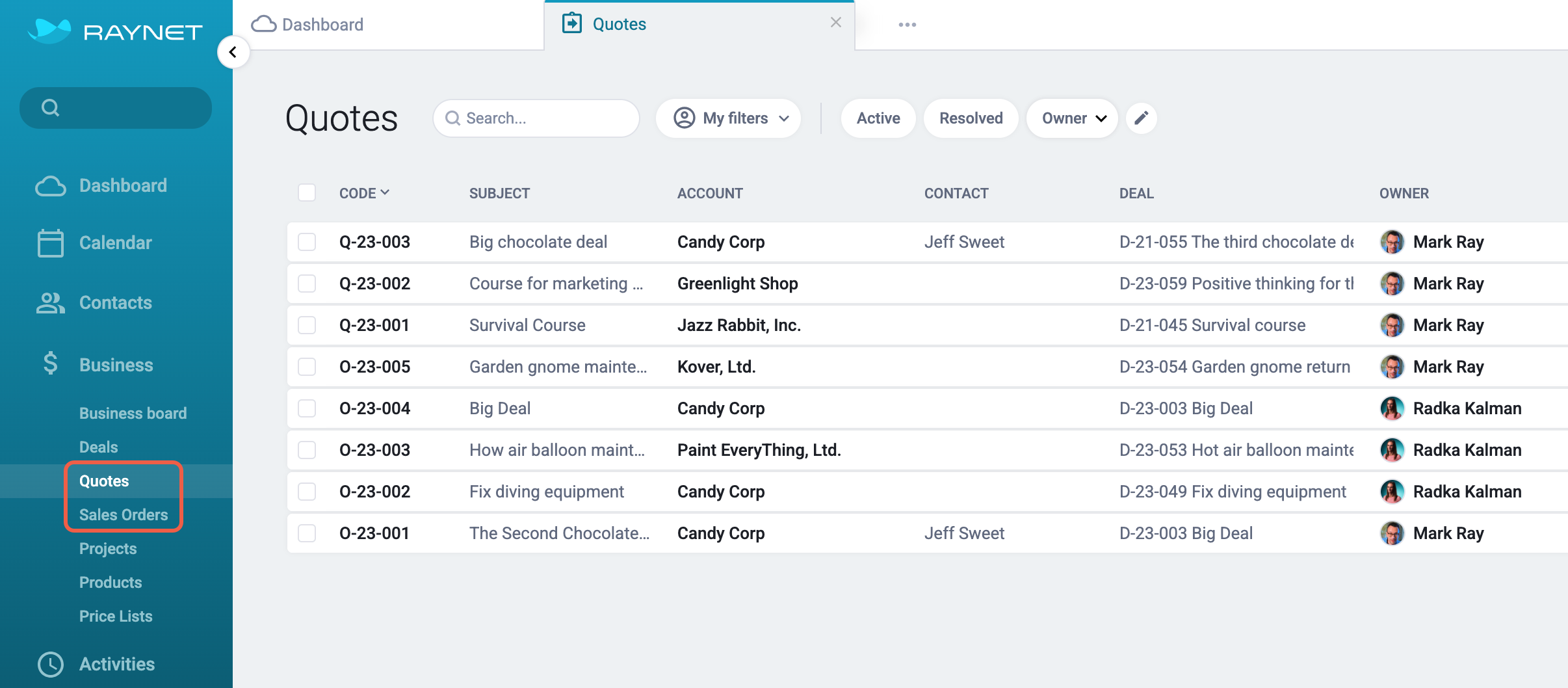Select the checkbox for O-23-004 row
Viewport: 1568px width, 688px height.
click(307, 408)
